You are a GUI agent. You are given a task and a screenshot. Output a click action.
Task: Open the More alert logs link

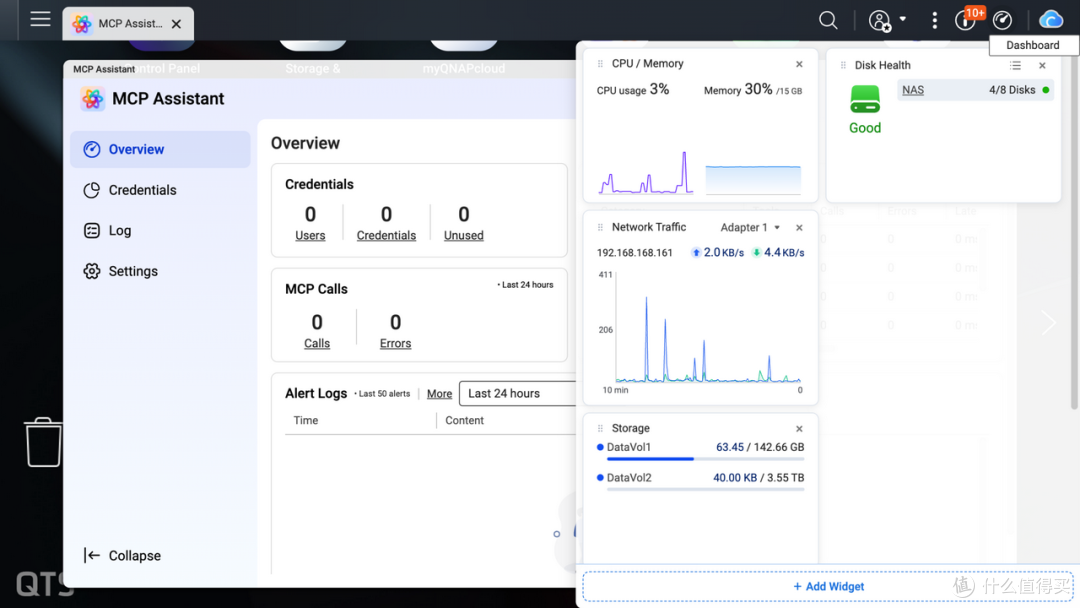coord(439,394)
